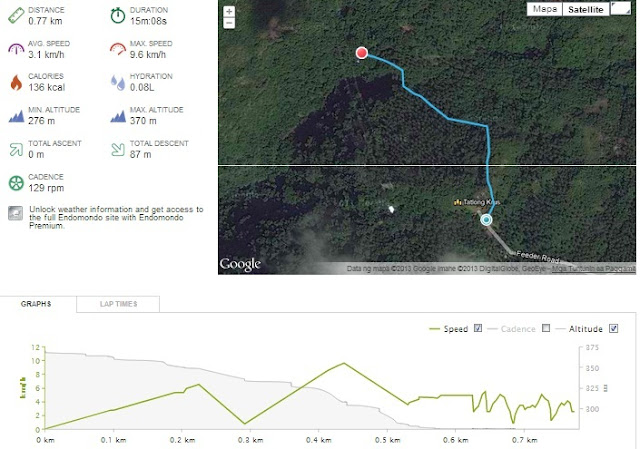Click the duration stopwatch icon

118,15
